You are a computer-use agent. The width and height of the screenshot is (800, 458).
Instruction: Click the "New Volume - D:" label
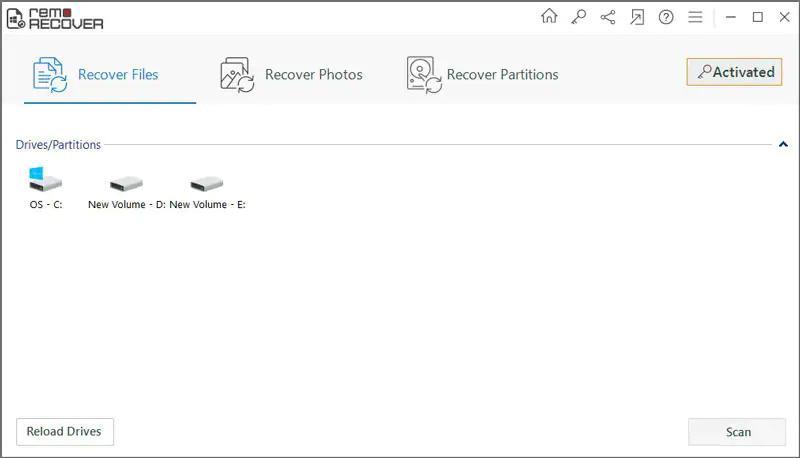(x=127, y=205)
